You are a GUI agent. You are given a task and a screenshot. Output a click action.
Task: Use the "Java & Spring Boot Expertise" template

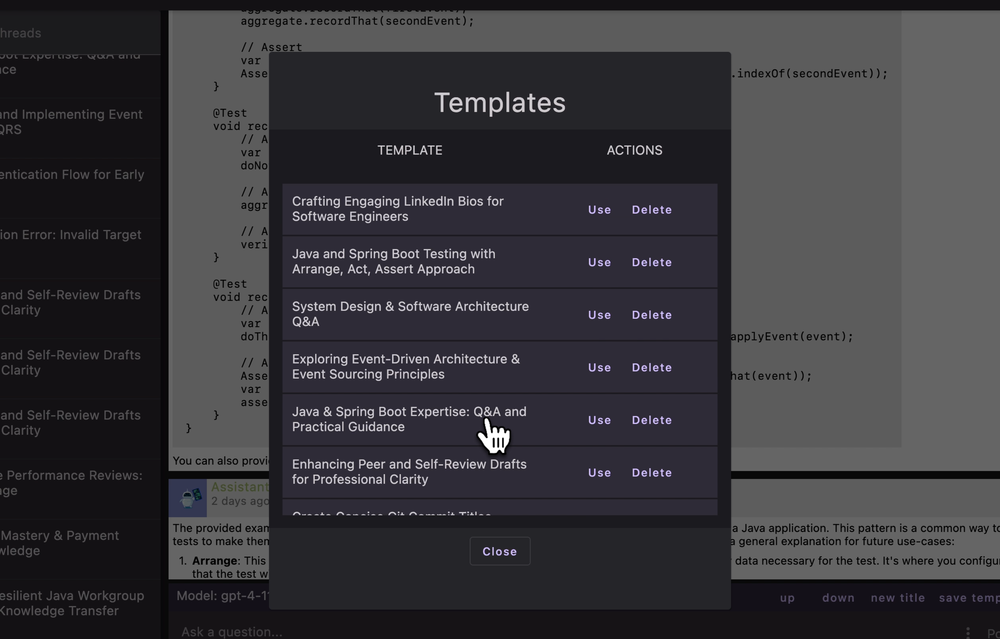click(599, 419)
